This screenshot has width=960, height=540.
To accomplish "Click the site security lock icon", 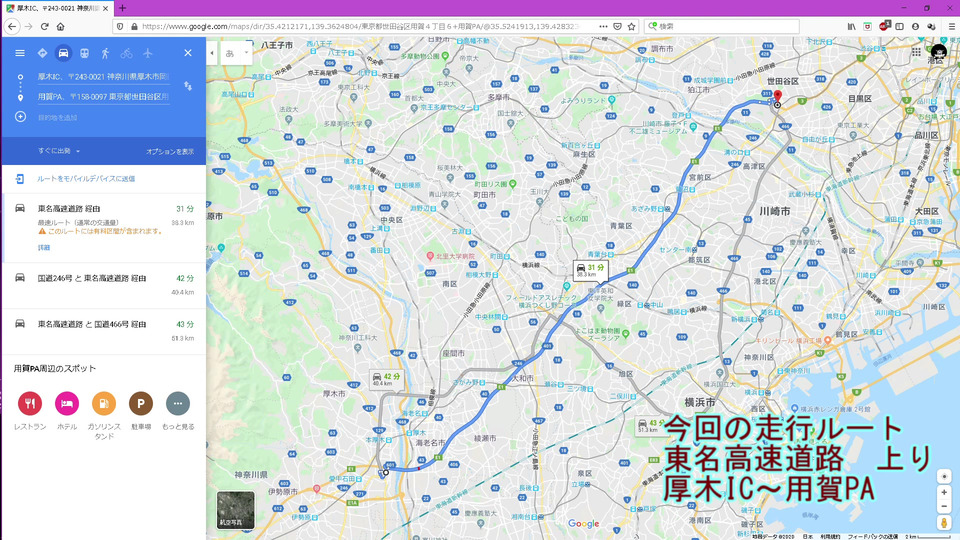I will point(134,26).
